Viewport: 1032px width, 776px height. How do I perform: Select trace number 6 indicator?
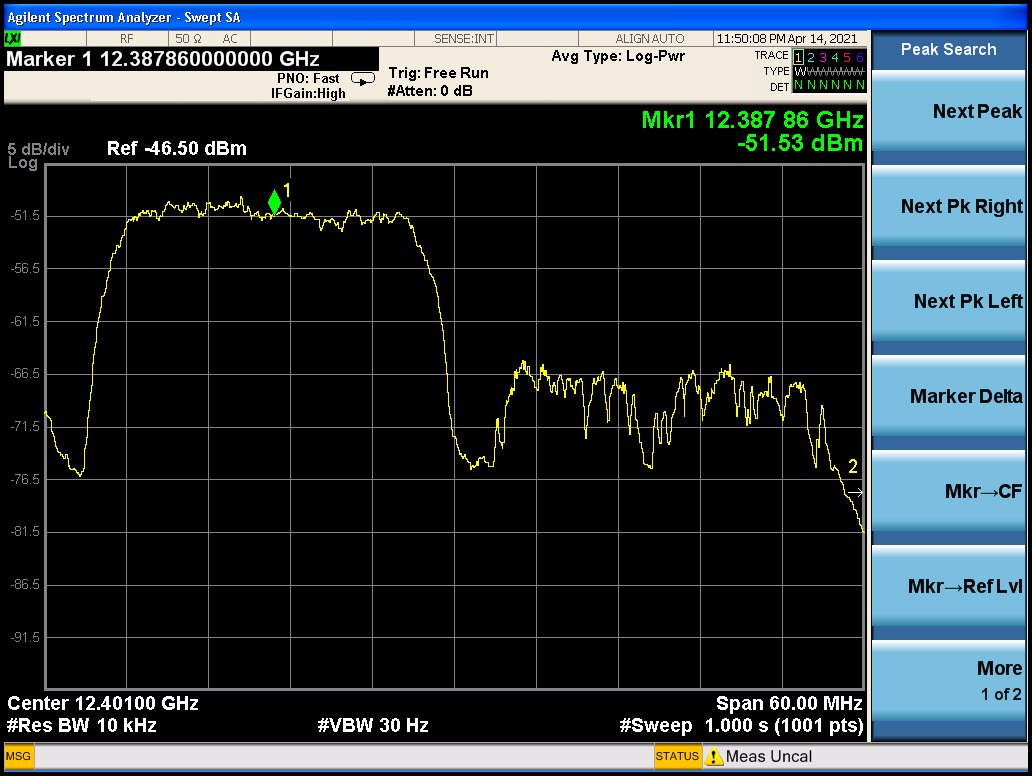(859, 57)
